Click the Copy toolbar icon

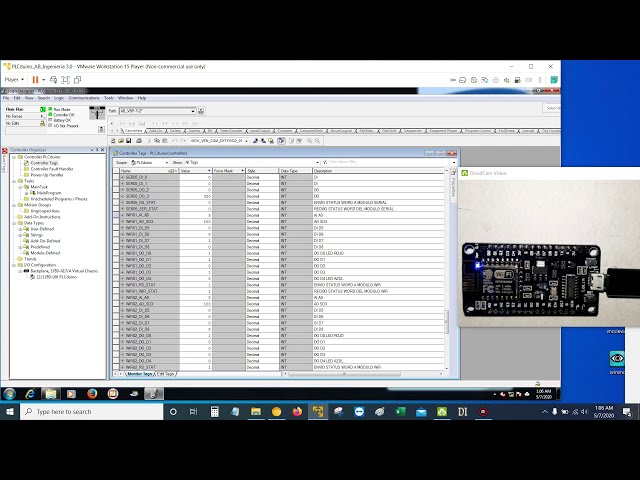click(157, 141)
